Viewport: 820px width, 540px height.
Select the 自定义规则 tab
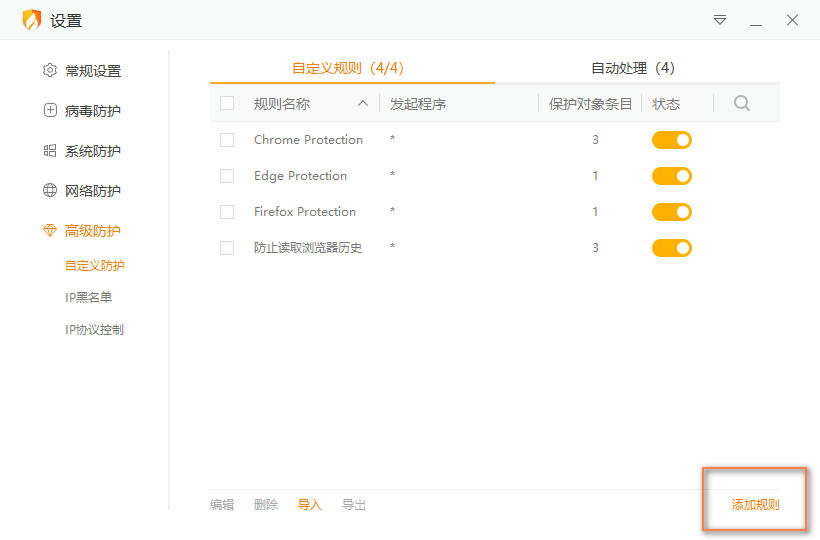click(347, 68)
